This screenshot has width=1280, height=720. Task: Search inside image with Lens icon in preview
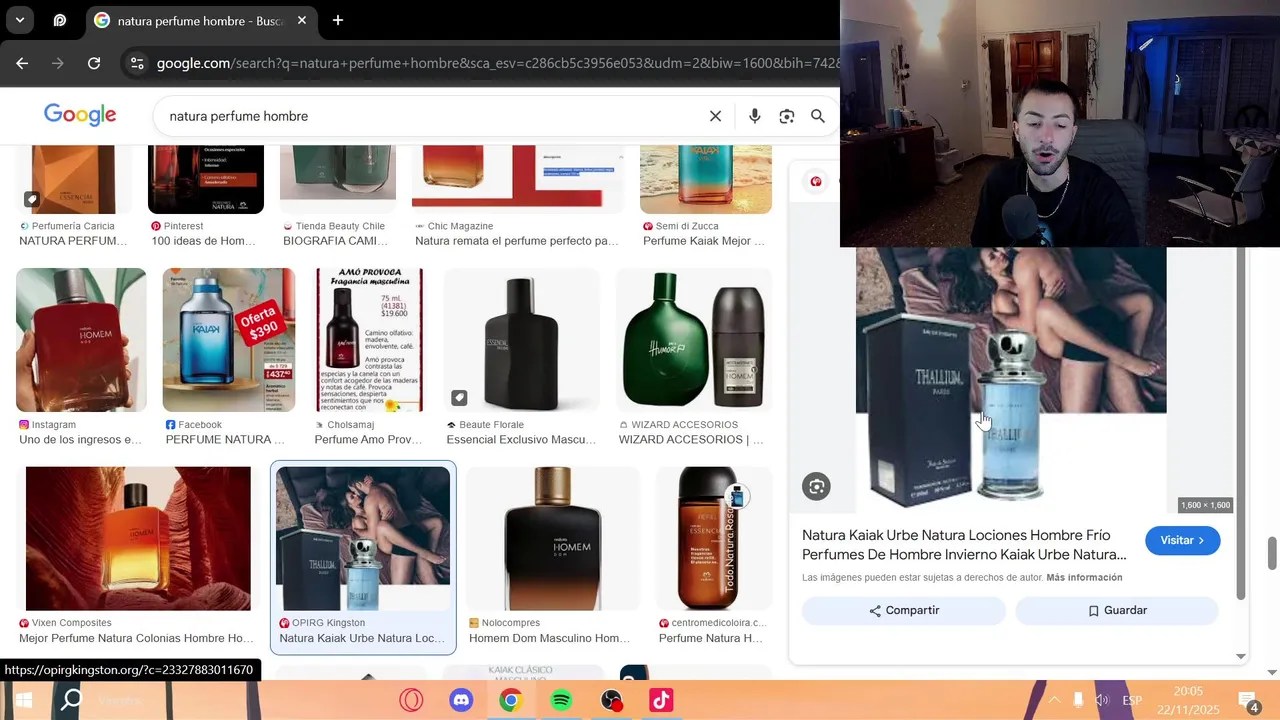coord(817,487)
